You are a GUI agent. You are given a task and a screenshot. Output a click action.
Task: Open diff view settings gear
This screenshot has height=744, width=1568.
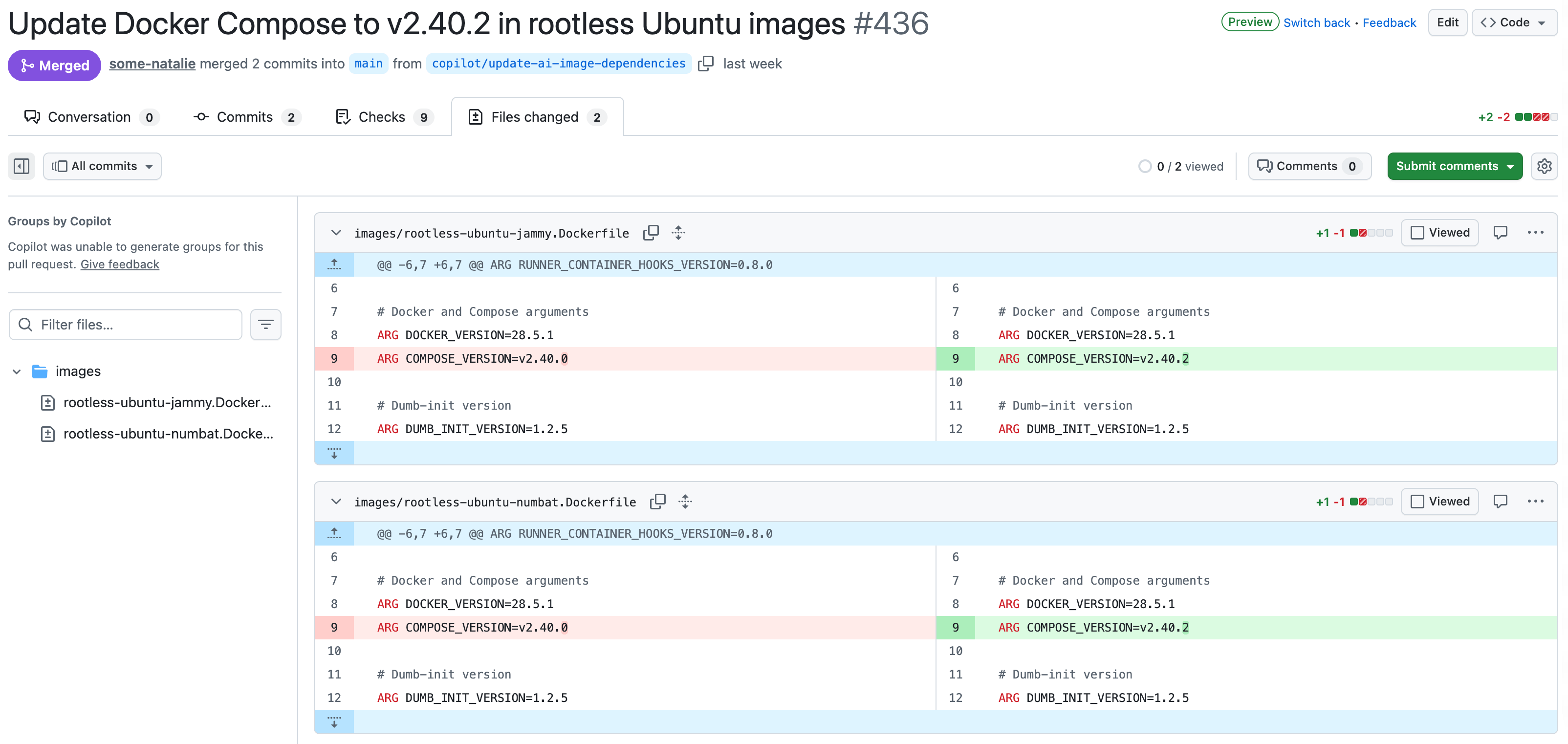pos(1544,166)
